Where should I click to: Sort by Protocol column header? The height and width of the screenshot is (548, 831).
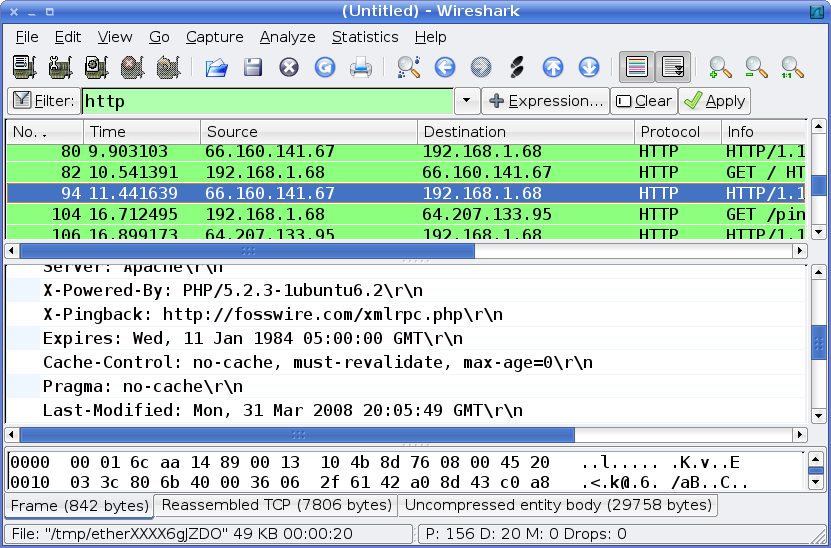pyautogui.click(x=677, y=132)
